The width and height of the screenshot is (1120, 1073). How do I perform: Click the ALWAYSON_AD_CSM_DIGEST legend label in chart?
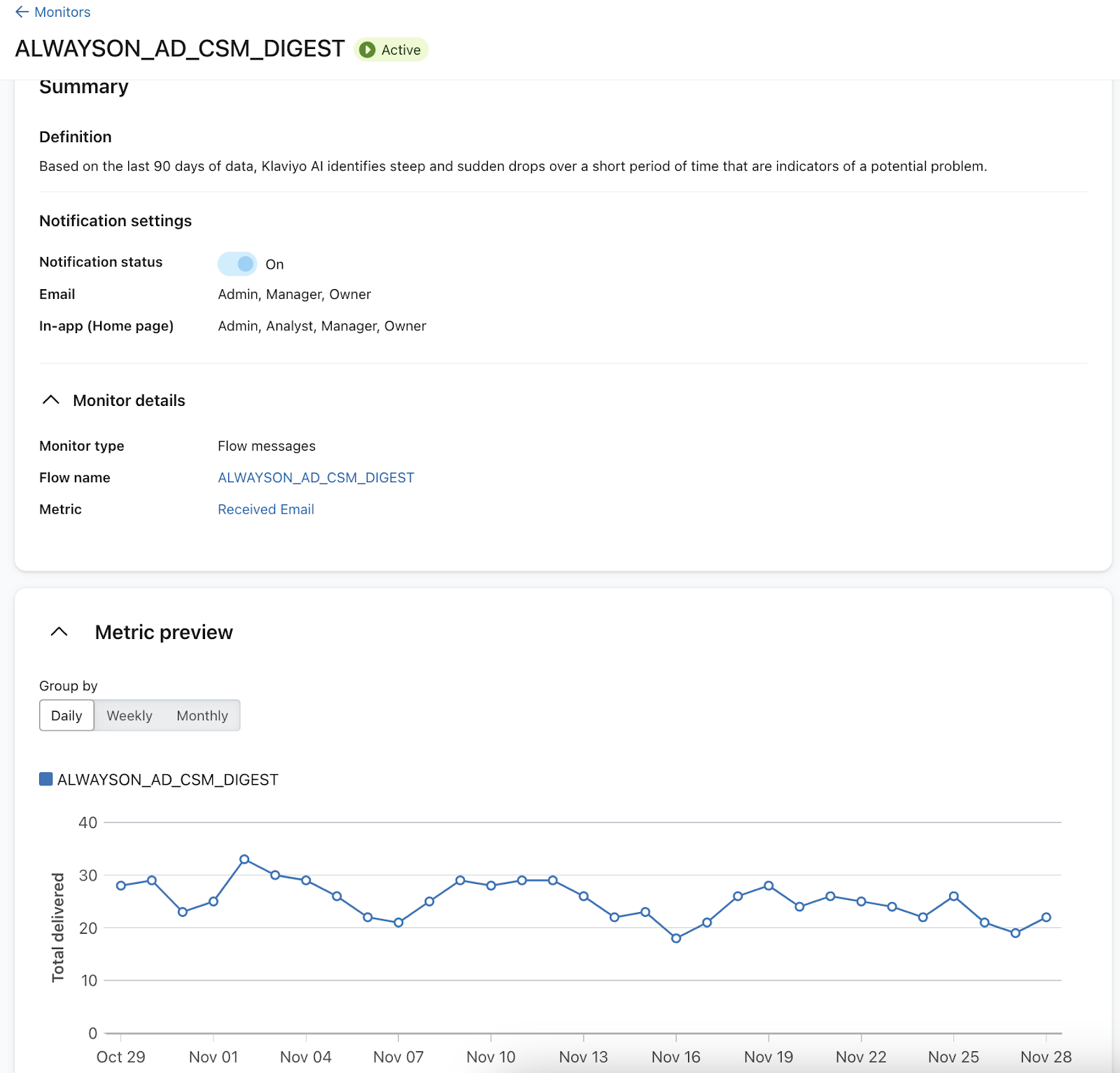(x=168, y=780)
